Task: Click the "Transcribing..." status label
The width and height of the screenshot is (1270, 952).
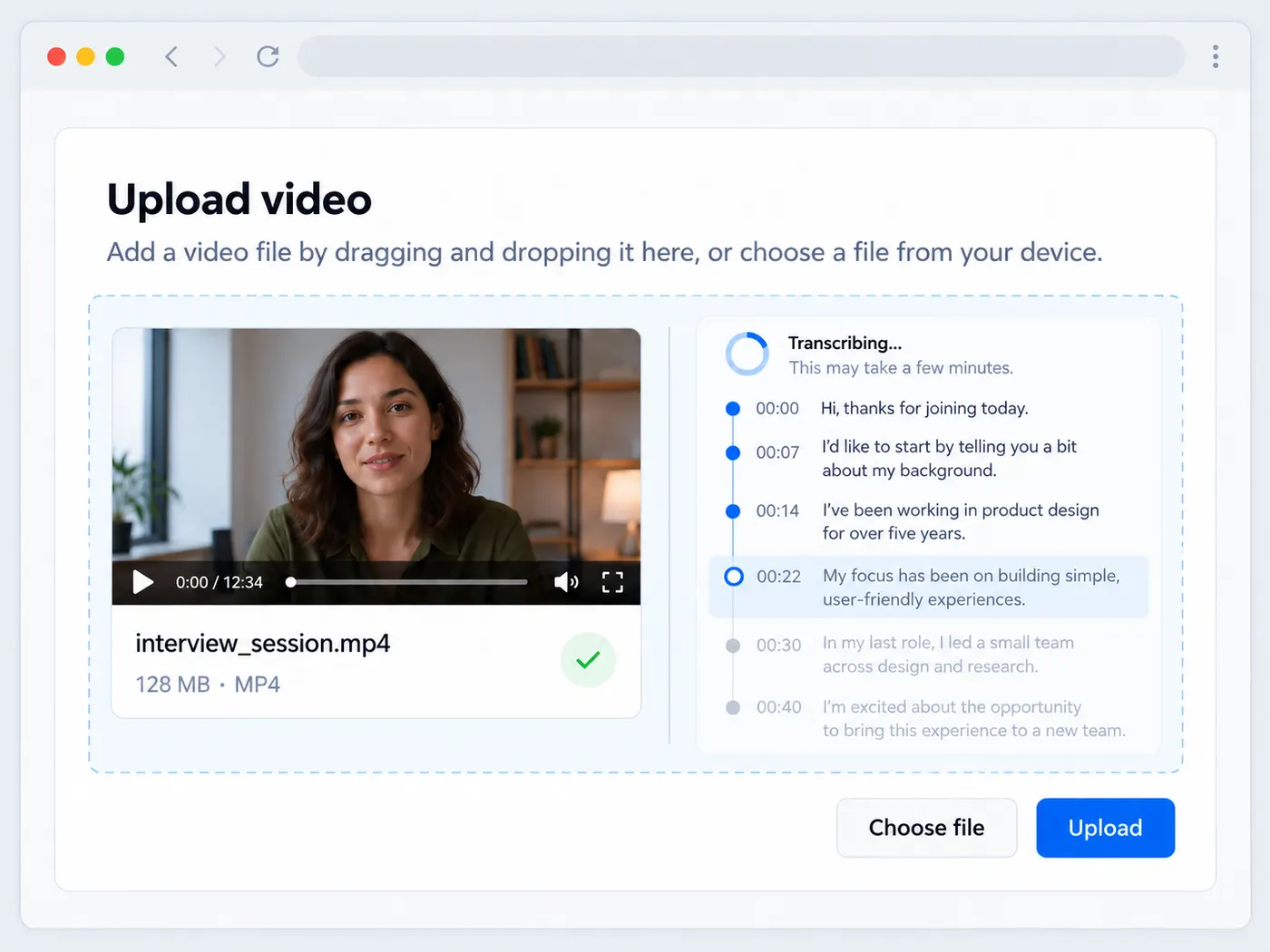Action: pos(845,343)
